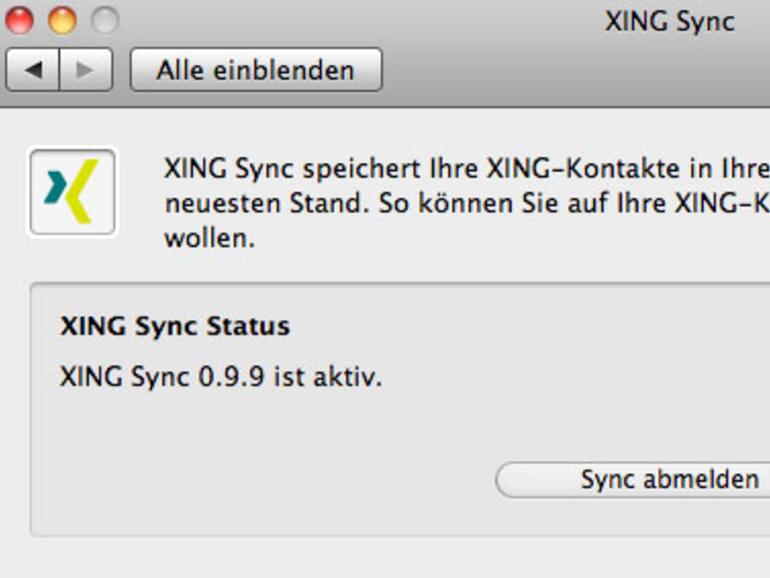Close the XING Sync window
The width and height of the screenshot is (770, 578).
pos(20,20)
